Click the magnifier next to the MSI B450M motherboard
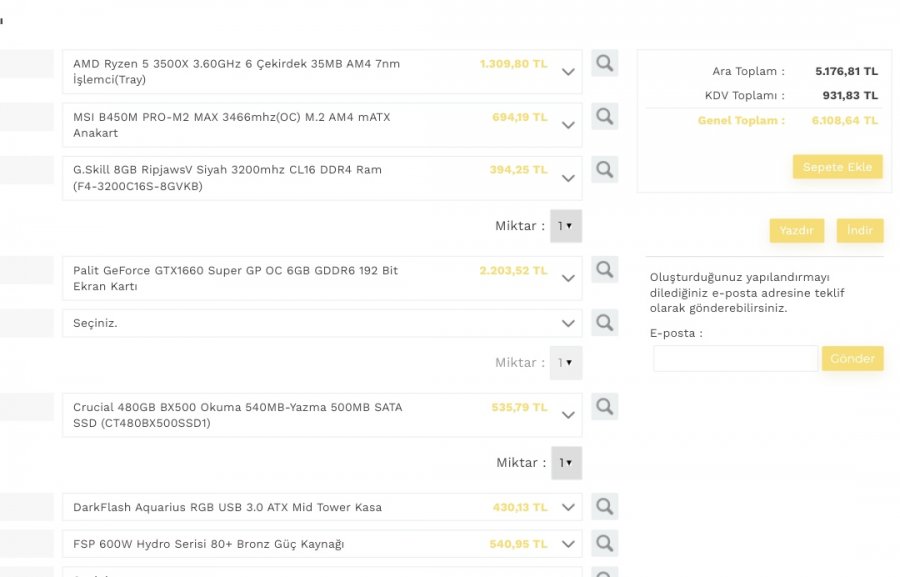The image size is (900, 577). tap(604, 116)
